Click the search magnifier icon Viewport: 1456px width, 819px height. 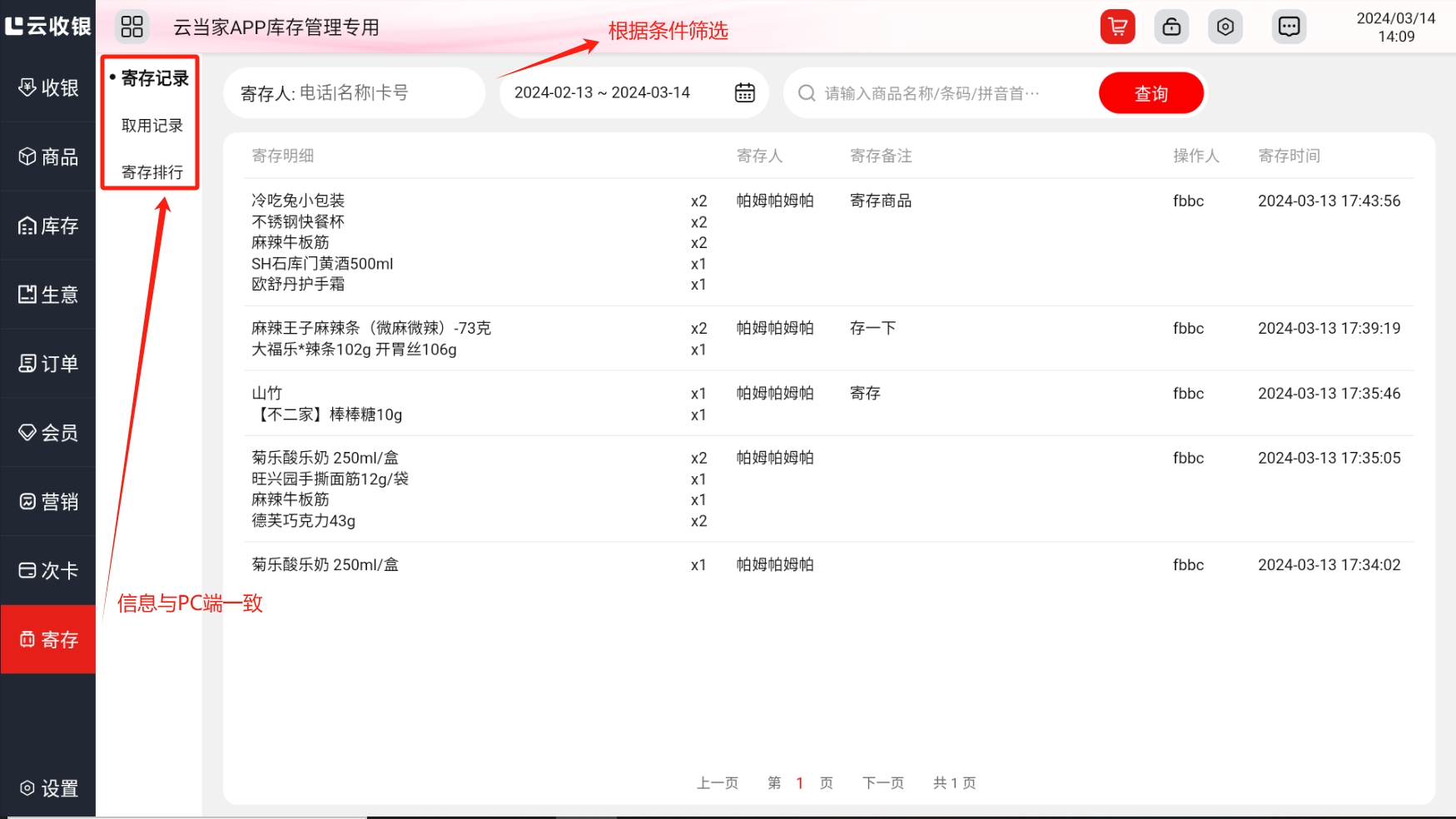806,93
